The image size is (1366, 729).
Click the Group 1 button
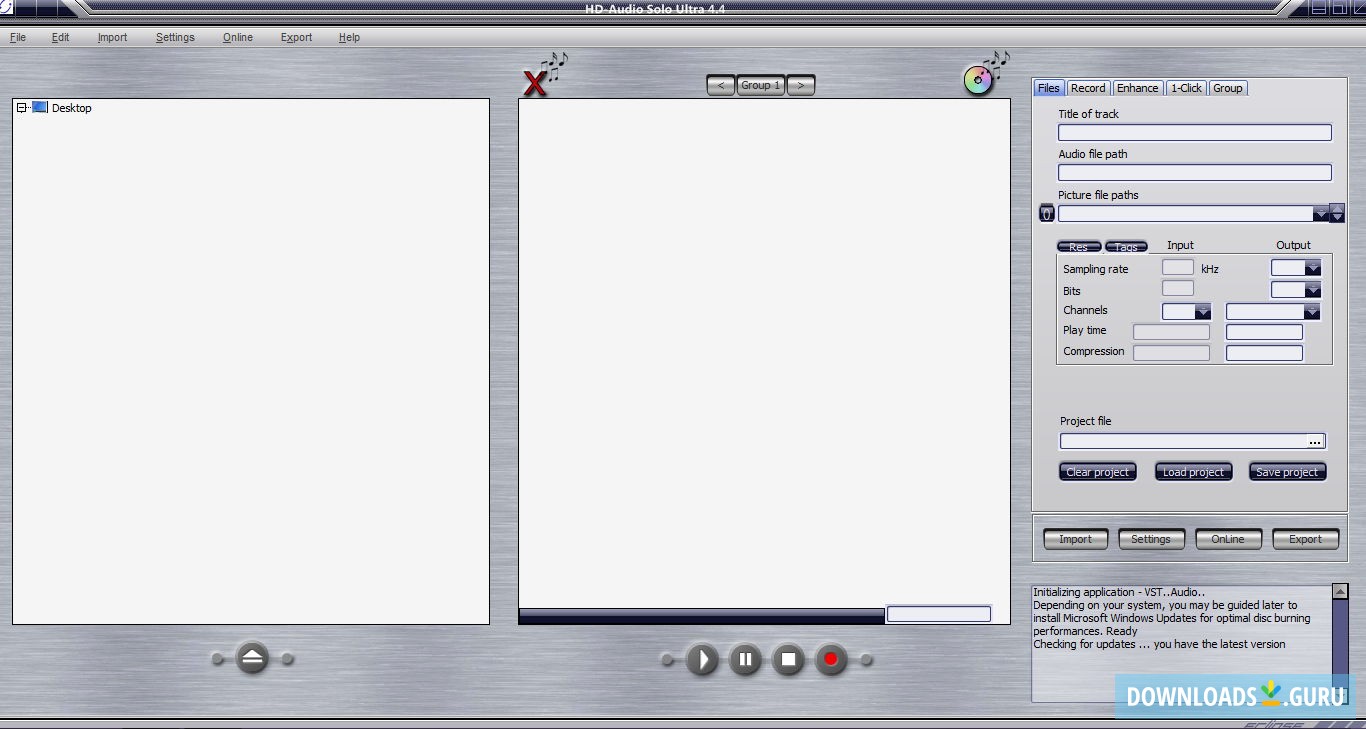(761, 86)
